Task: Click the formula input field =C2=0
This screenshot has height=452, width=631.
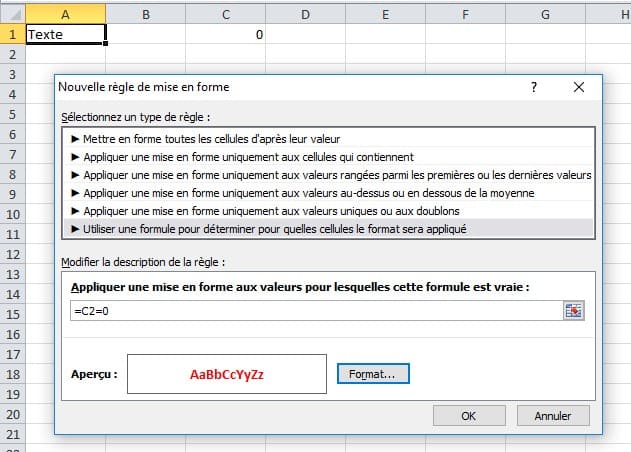Action: (x=315, y=311)
